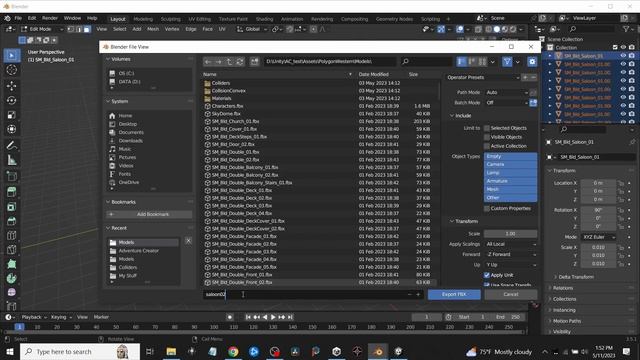Viewport: 640px width, 360px height.
Task: Adjust the export Scale slider field
Action: [x=510, y=234]
